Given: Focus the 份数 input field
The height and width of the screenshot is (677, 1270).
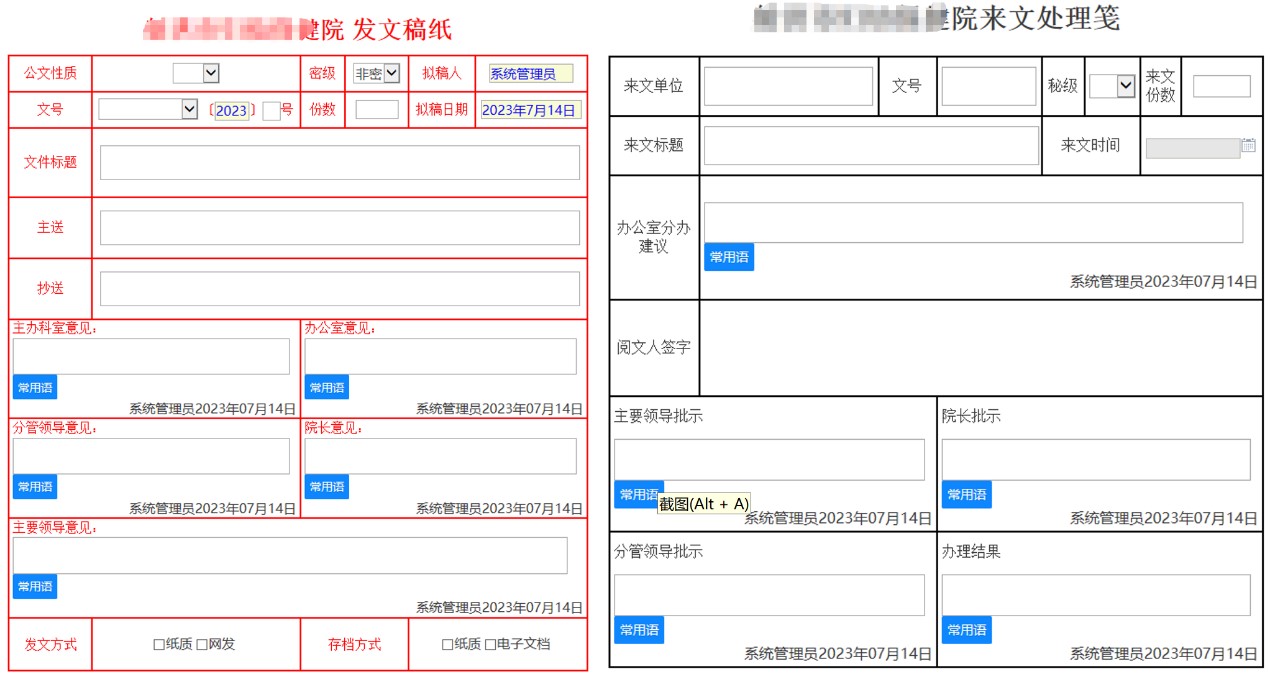Looking at the screenshot, I should 377,110.
